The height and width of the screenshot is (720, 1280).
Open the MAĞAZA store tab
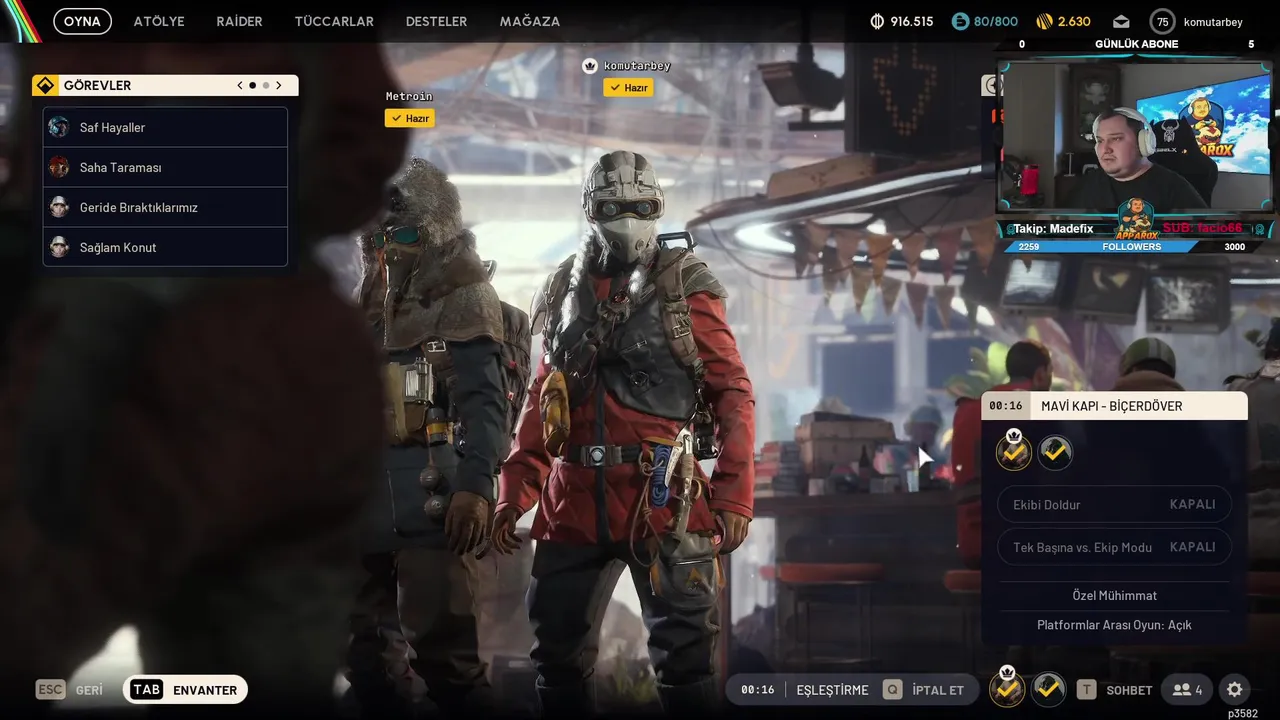(x=530, y=21)
